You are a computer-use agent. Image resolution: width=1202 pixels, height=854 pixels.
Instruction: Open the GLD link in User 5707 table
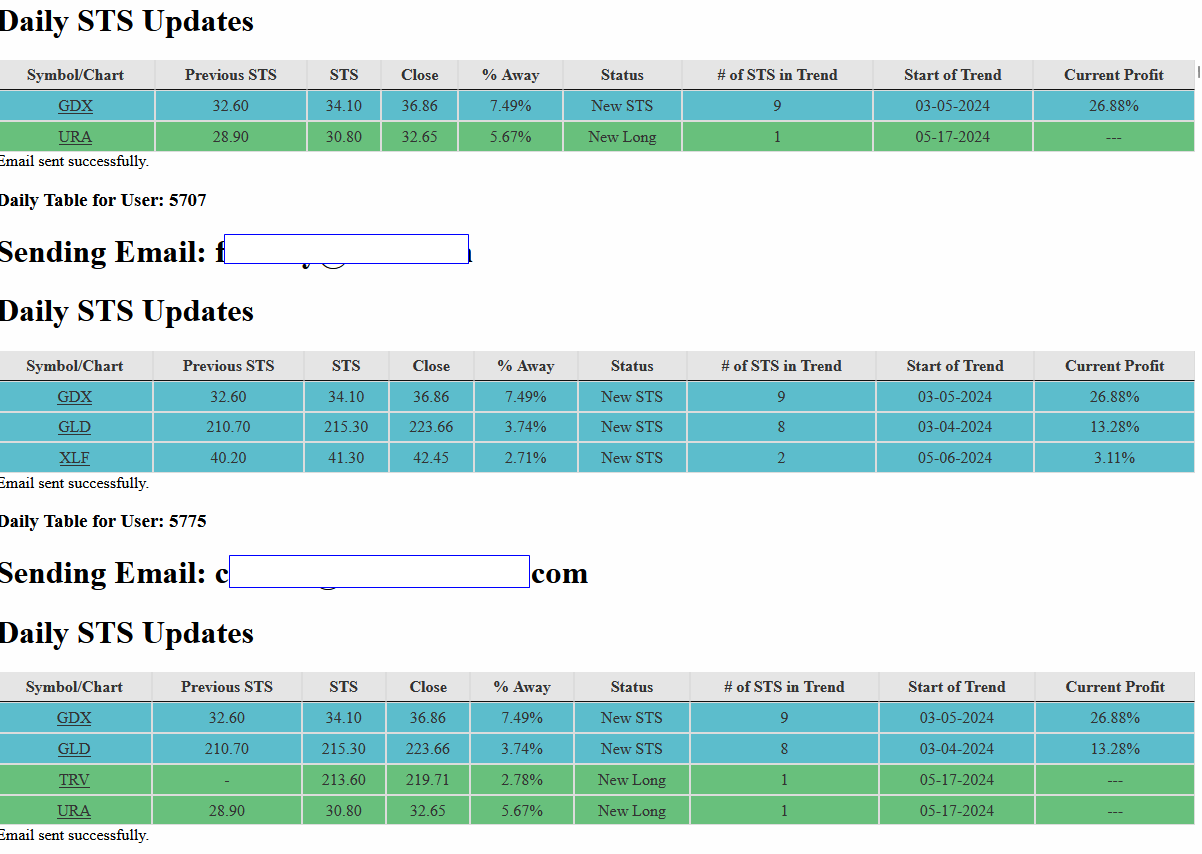point(75,427)
